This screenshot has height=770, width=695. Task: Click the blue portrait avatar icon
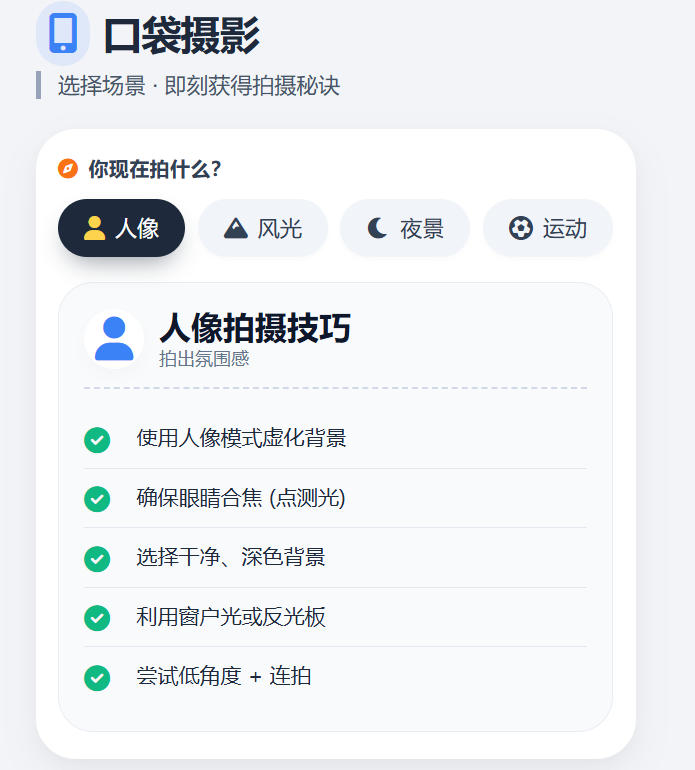(x=114, y=339)
